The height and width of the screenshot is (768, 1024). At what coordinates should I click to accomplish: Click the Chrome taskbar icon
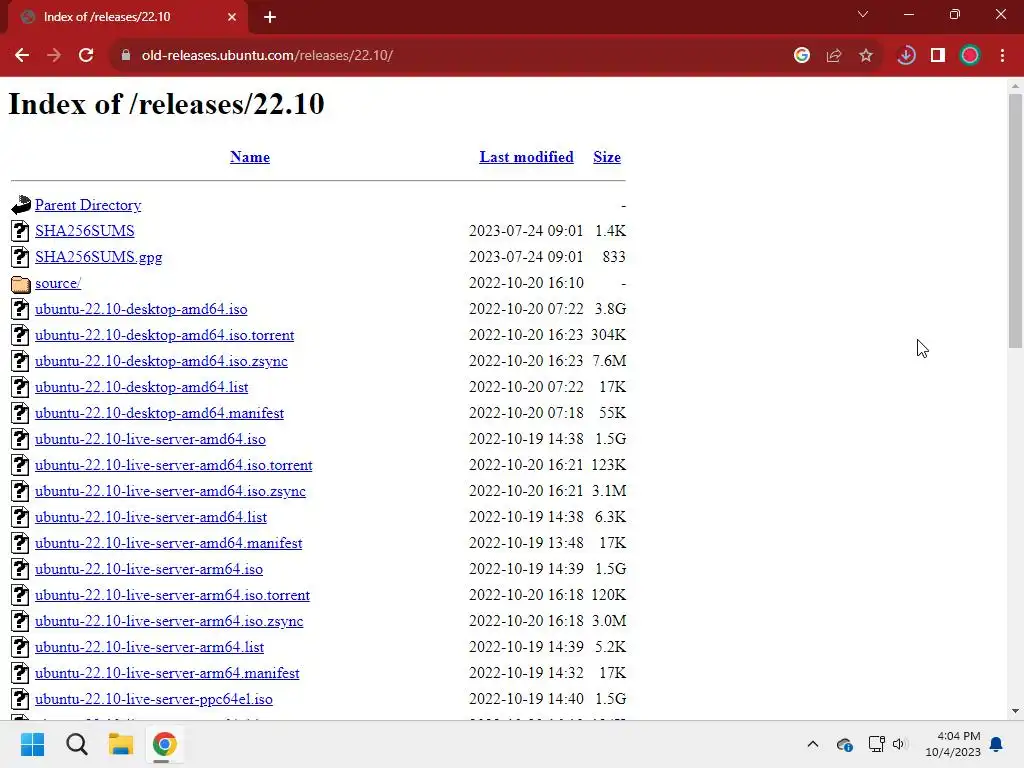pyautogui.click(x=165, y=744)
